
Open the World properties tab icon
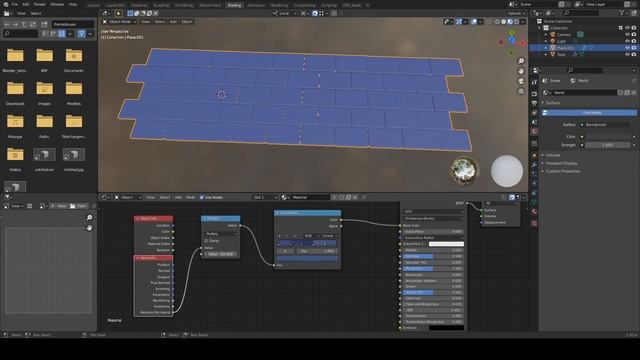coord(534,131)
